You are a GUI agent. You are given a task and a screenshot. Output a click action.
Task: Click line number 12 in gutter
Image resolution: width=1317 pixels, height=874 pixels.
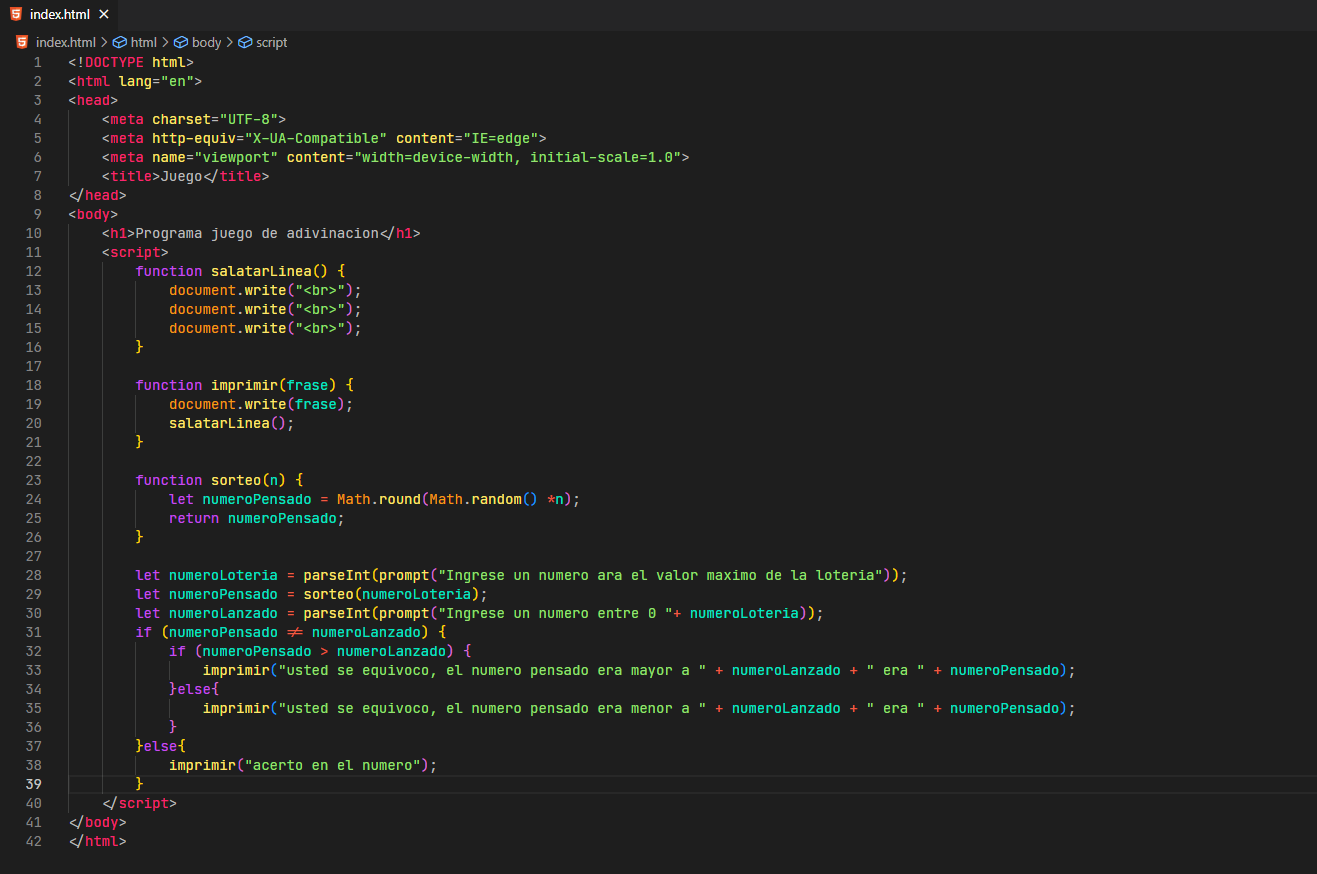point(36,271)
